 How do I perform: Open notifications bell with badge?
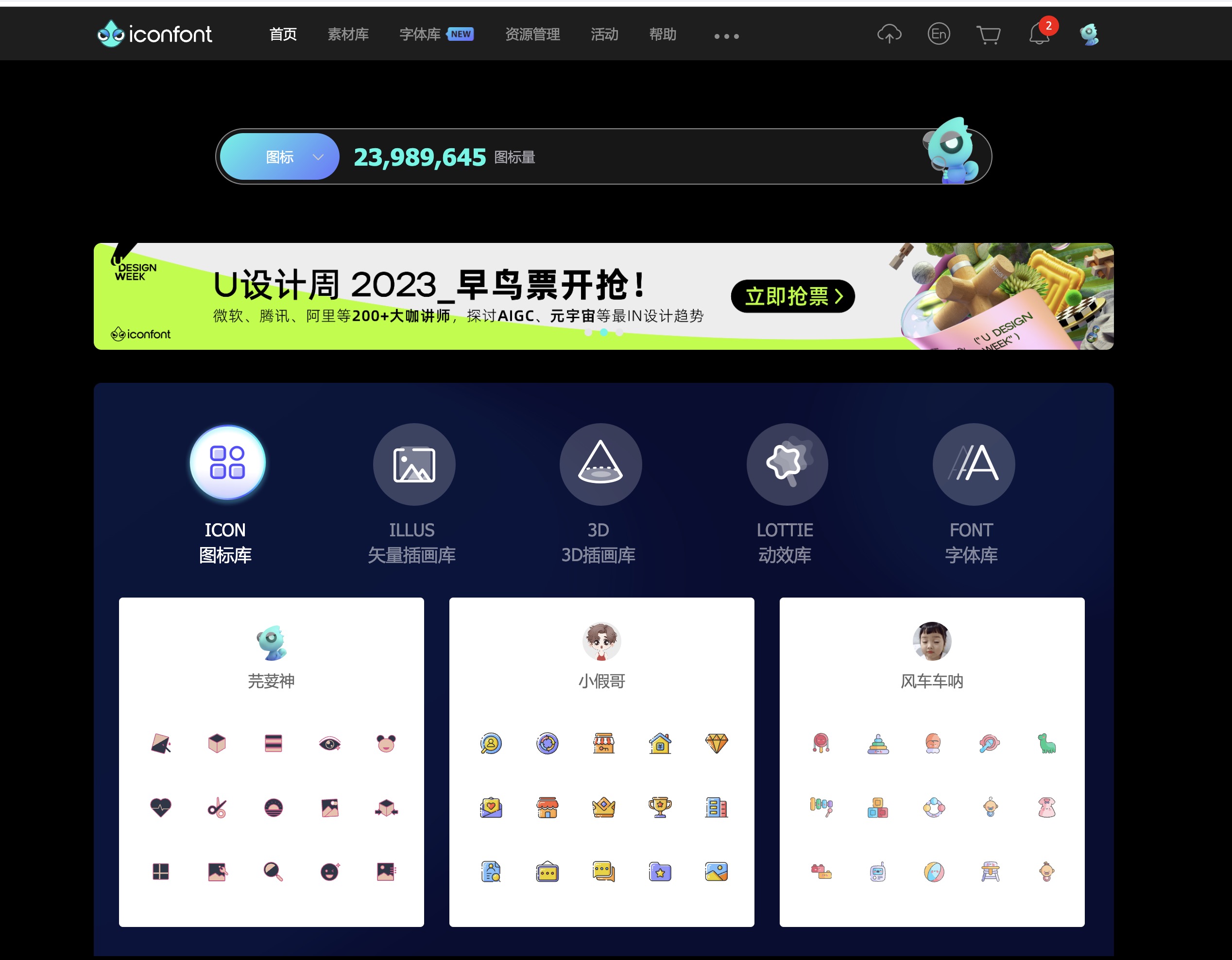1039,34
